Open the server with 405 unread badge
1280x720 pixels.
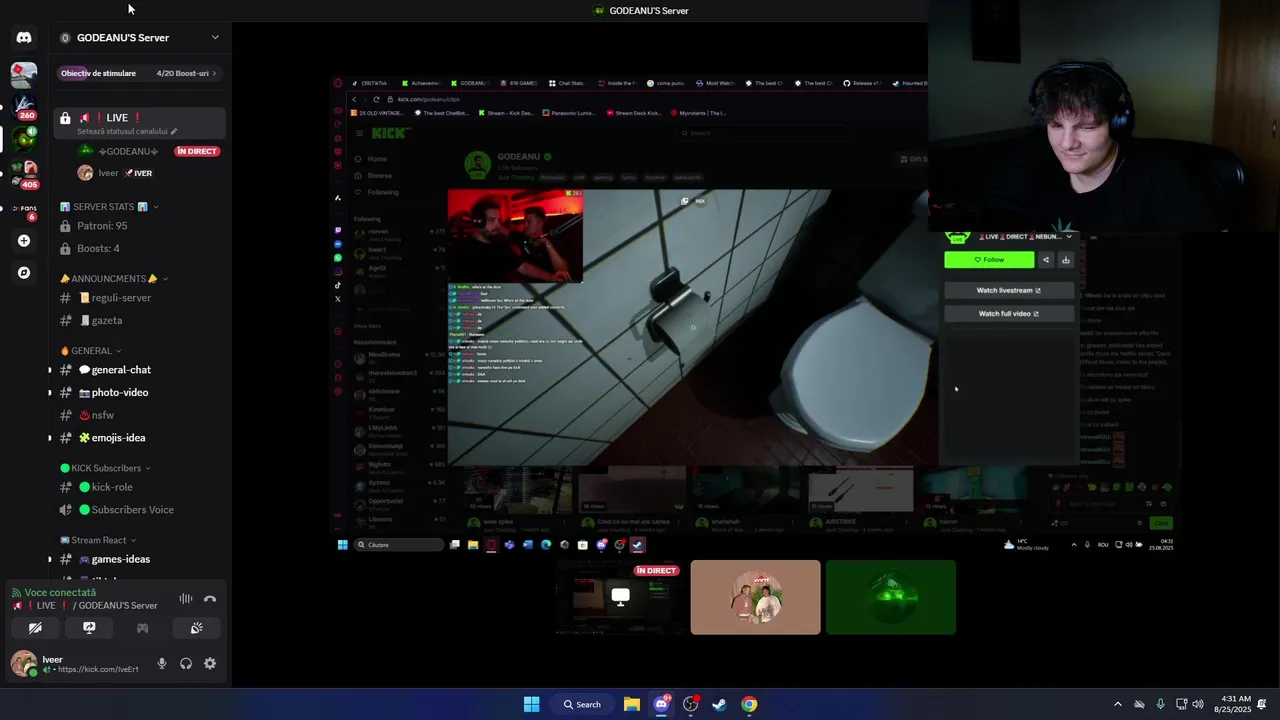pos(24,174)
